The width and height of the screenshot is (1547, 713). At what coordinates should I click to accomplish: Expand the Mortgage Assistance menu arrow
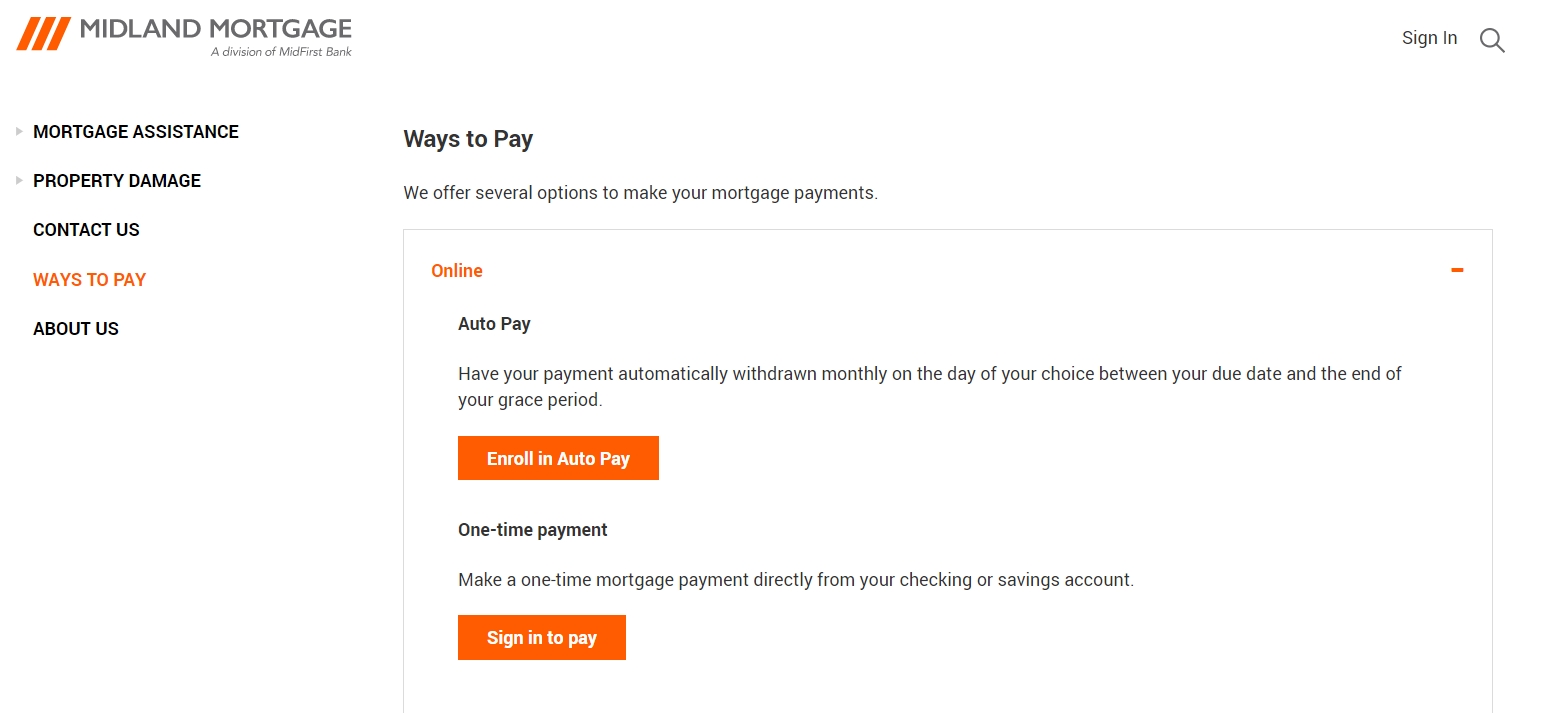(19, 130)
